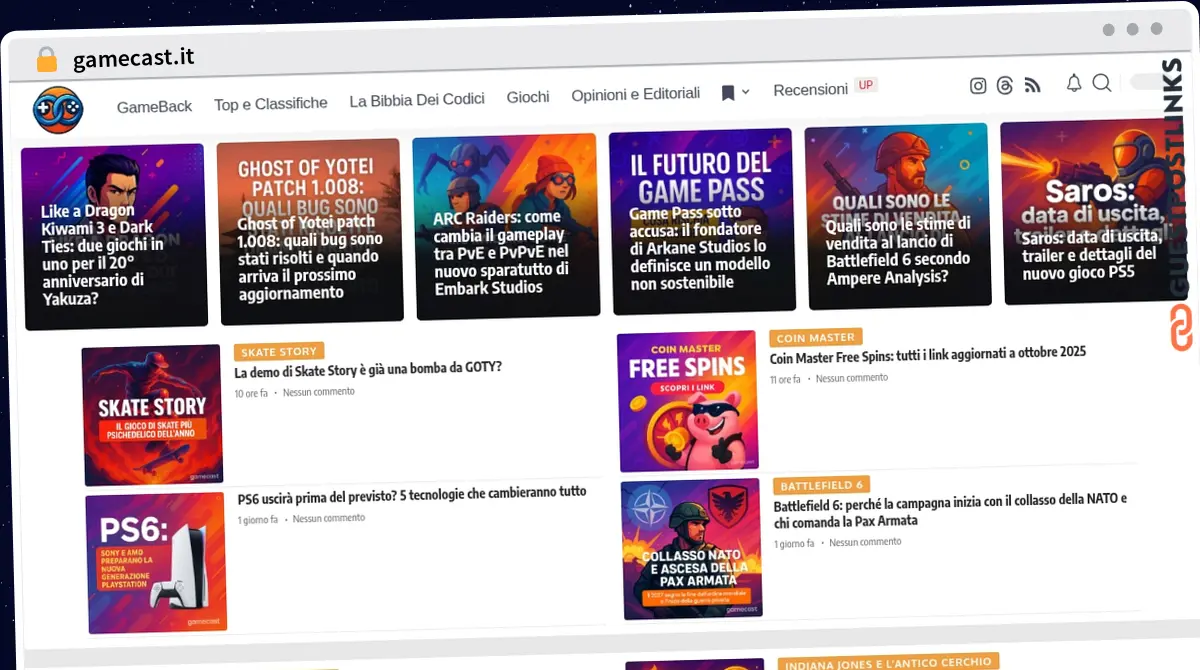This screenshot has width=1200, height=670.
Task: Open the GameBack menu item
Action: click(x=154, y=106)
